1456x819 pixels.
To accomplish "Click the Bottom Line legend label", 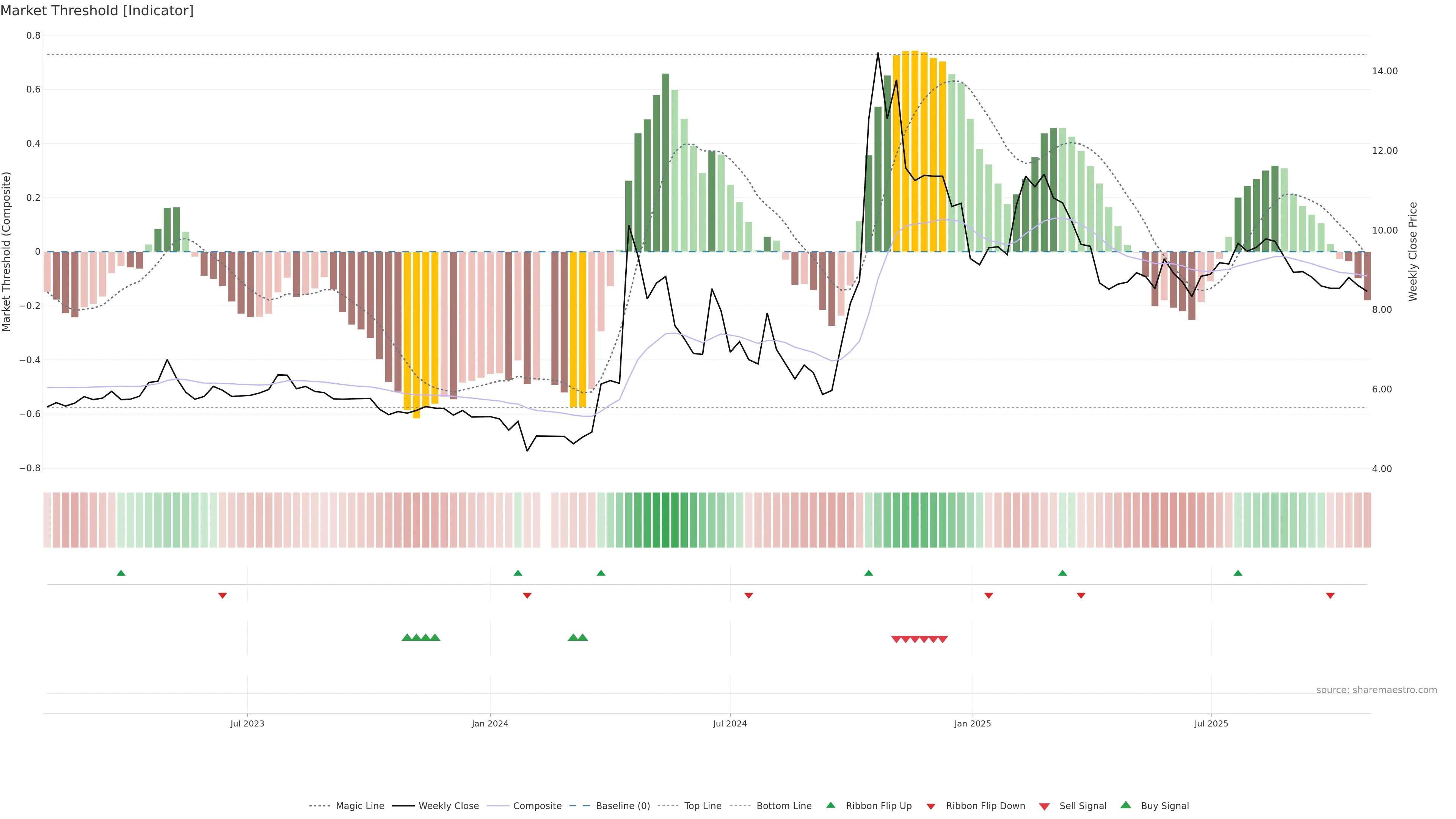I will click(x=783, y=806).
